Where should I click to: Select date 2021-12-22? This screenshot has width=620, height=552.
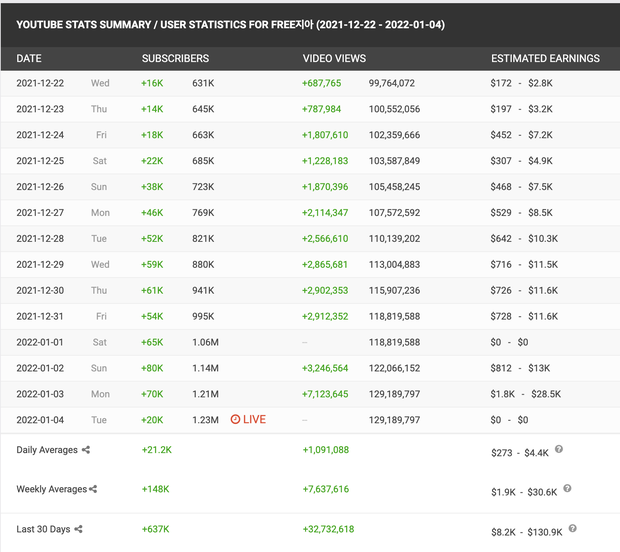coord(40,83)
